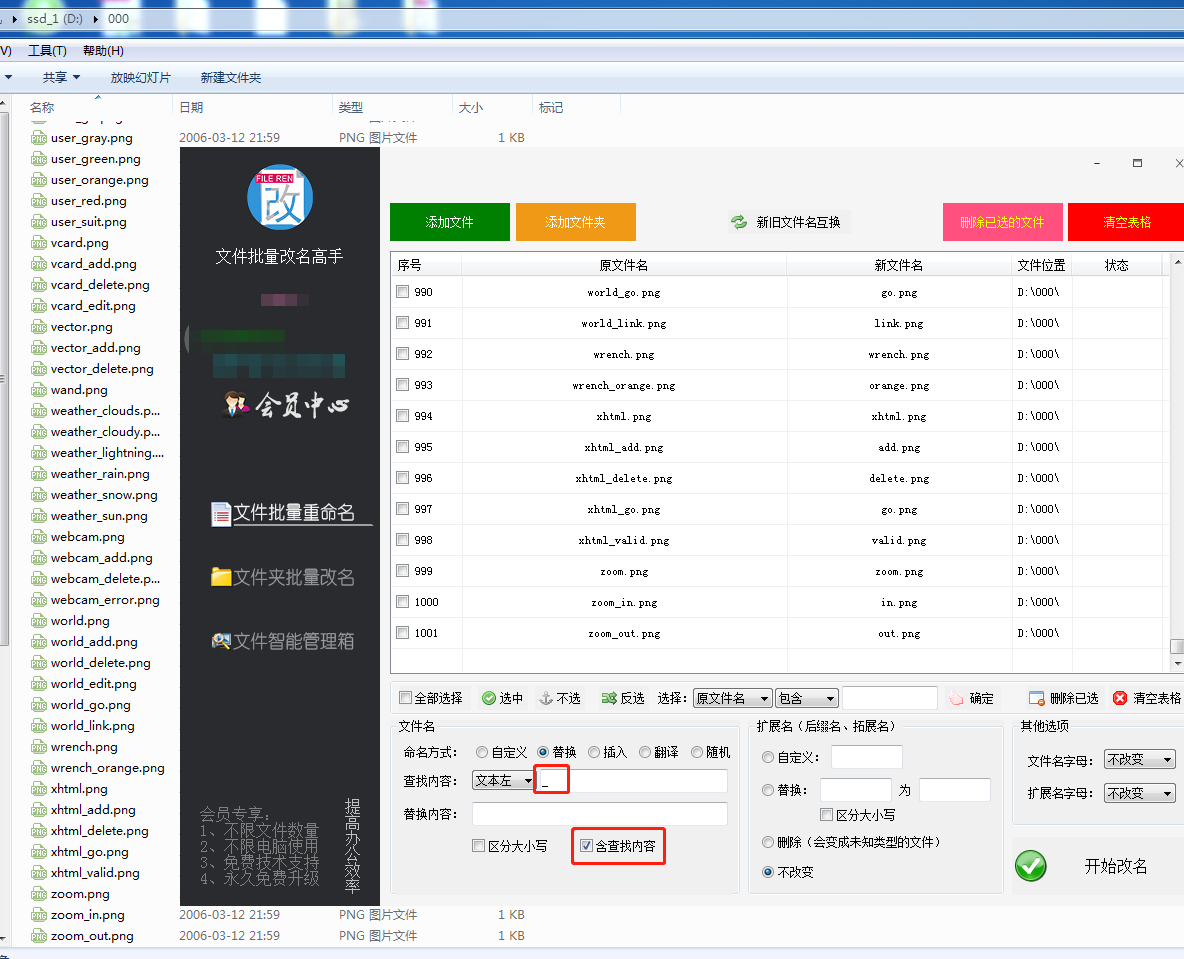Viewport: 1184px width, 959px height.
Task: Click the vector.png file icon in Explorer
Action: click(39, 327)
